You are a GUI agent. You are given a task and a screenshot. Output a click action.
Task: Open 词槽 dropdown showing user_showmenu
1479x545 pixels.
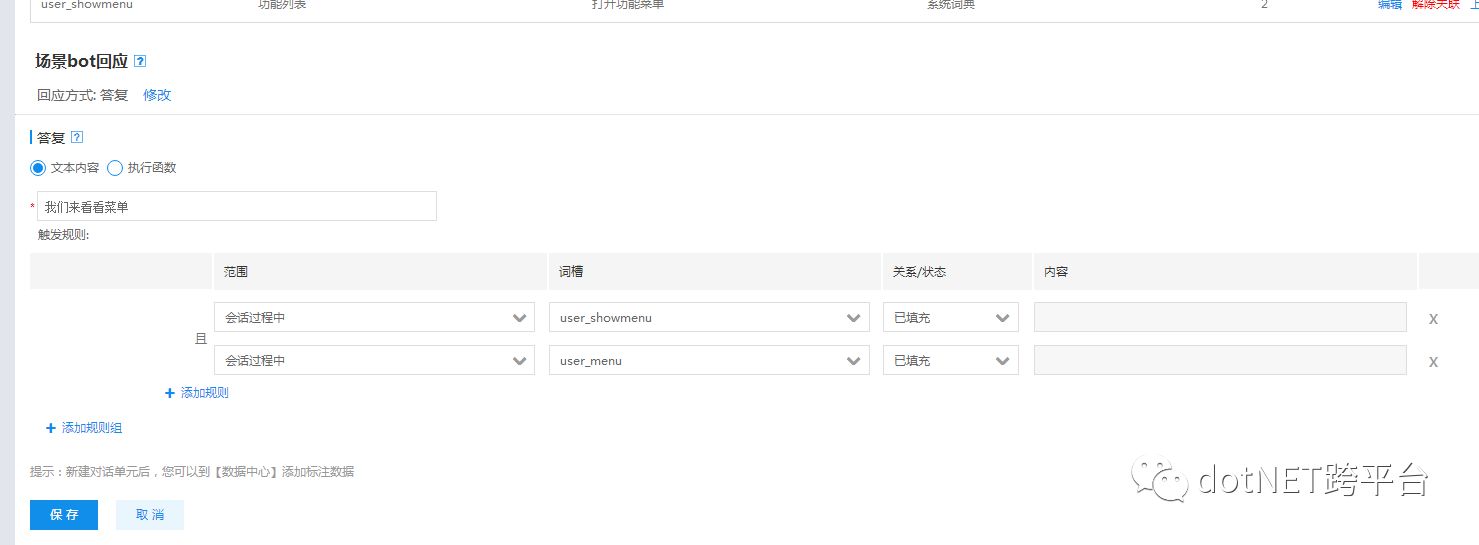pos(709,317)
